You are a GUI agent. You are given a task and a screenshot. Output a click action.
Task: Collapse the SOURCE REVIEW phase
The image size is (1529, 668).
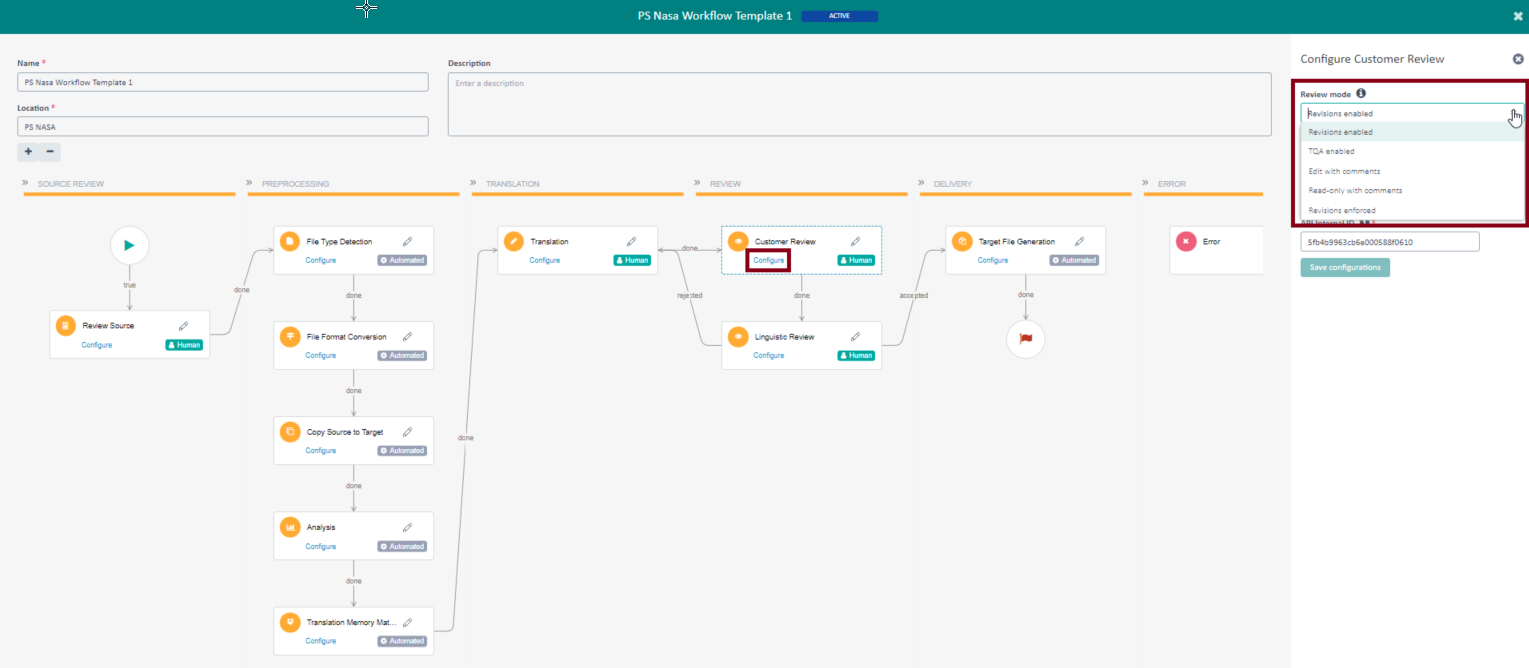(26, 184)
